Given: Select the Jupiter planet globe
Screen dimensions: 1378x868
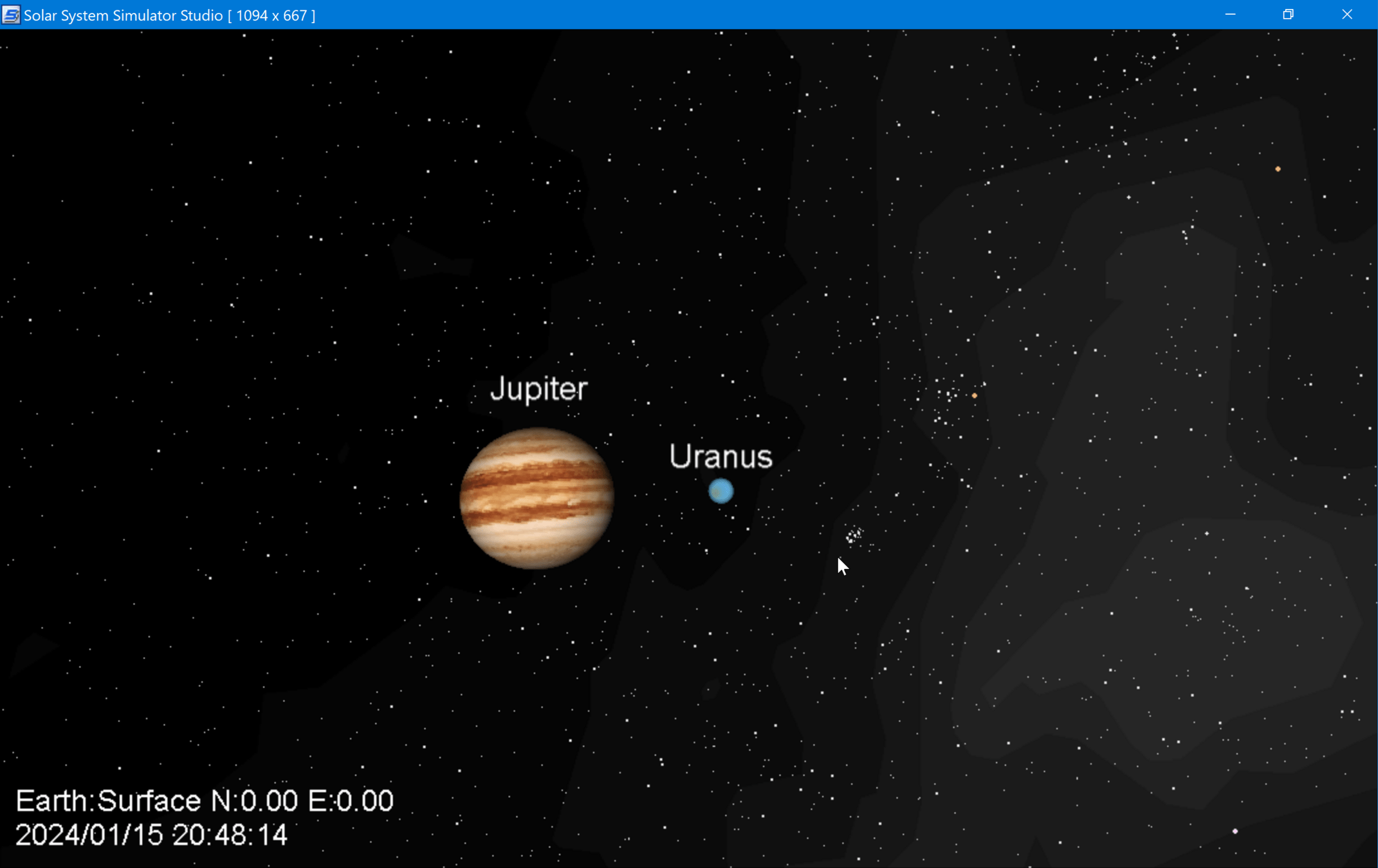Looking at the screenshot, I should tap(537, 499).
